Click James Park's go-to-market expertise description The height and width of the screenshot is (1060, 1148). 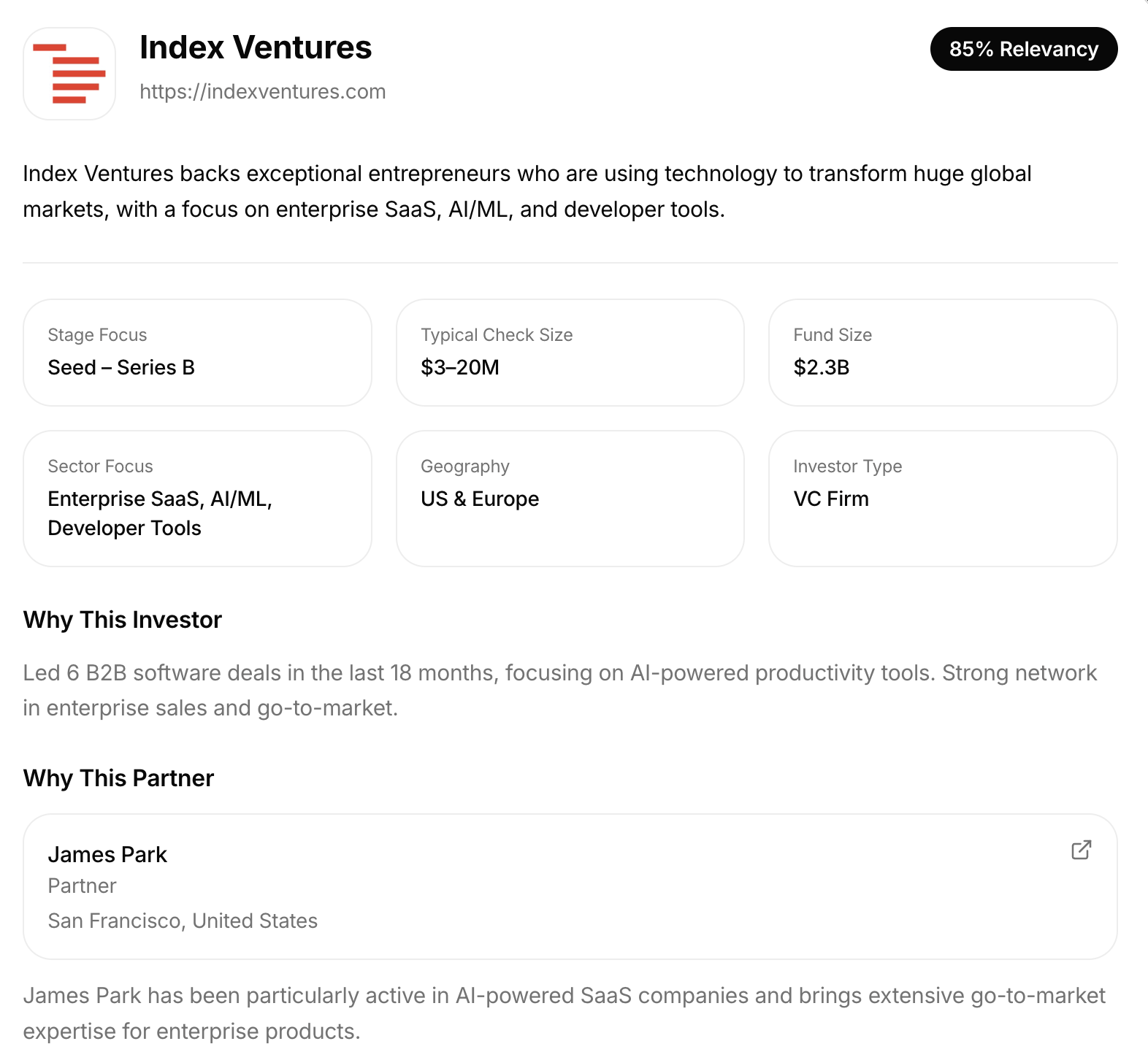(x=564, y=1013)
